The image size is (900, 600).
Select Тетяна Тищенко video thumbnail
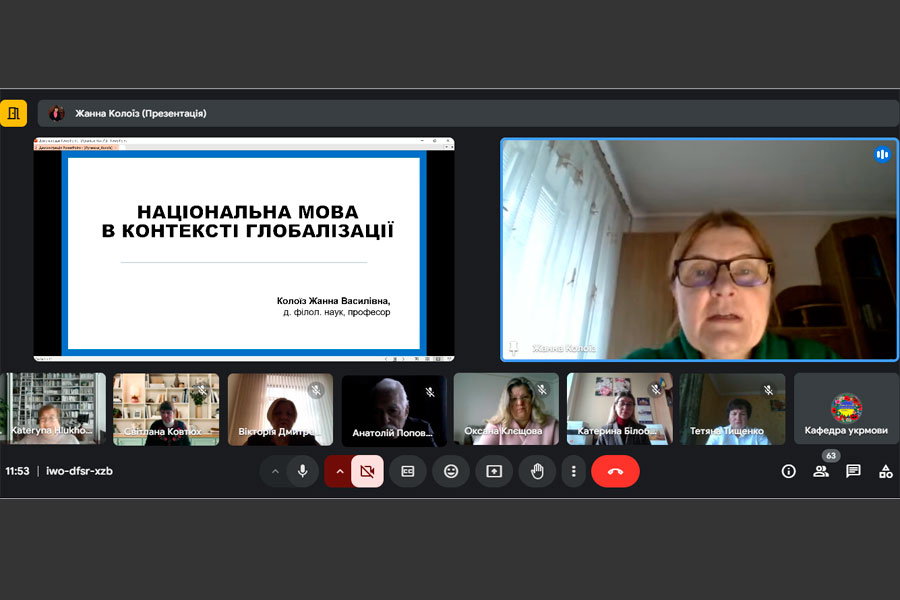(732, 409)
